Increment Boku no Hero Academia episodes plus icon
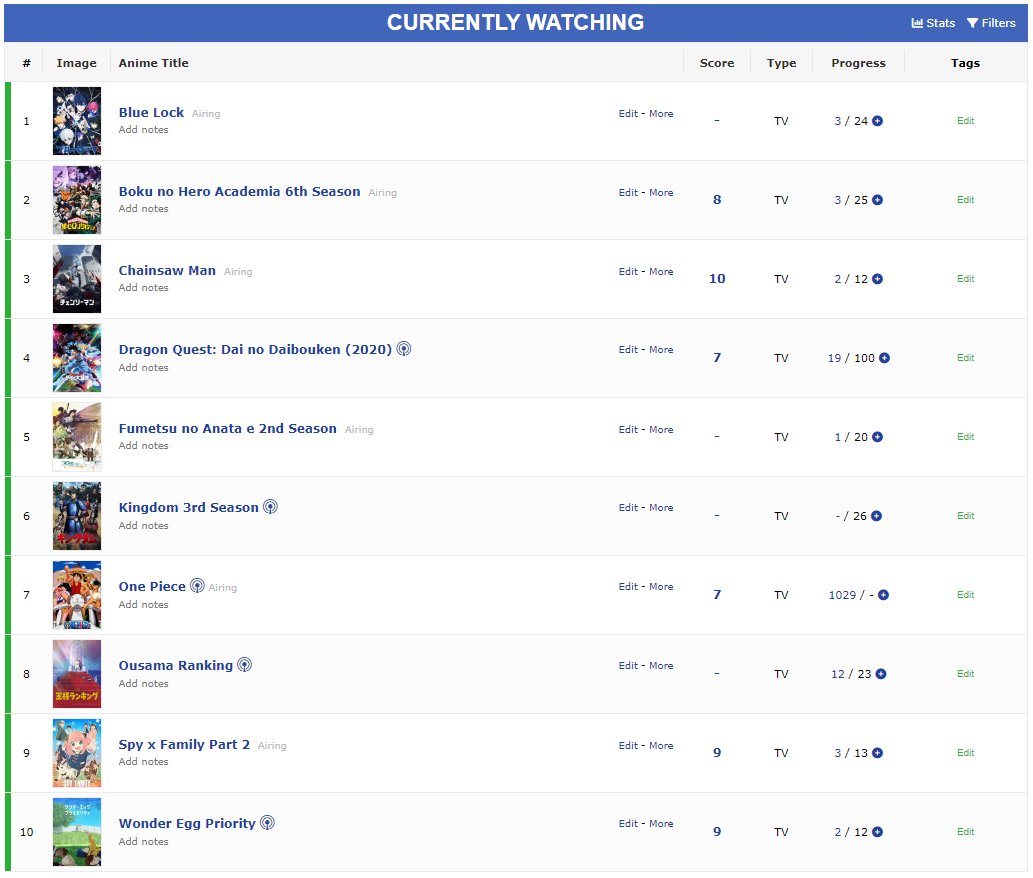 (879, 199)
